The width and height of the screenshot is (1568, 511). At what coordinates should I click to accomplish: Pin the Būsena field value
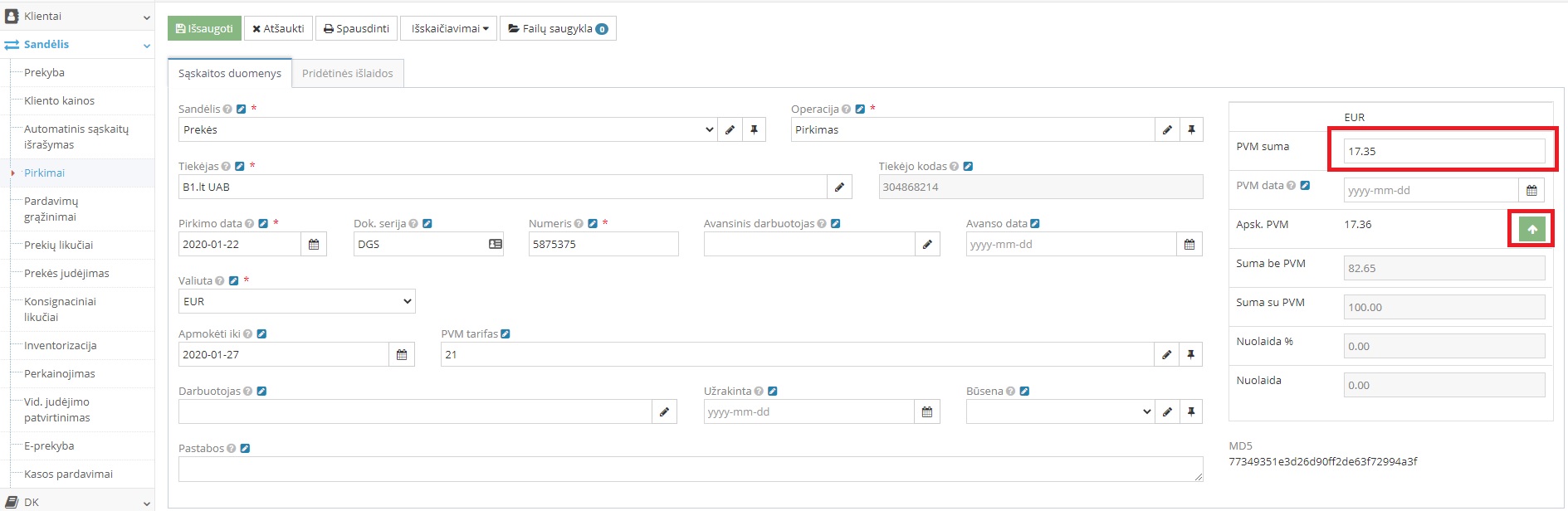[1191, 412]
